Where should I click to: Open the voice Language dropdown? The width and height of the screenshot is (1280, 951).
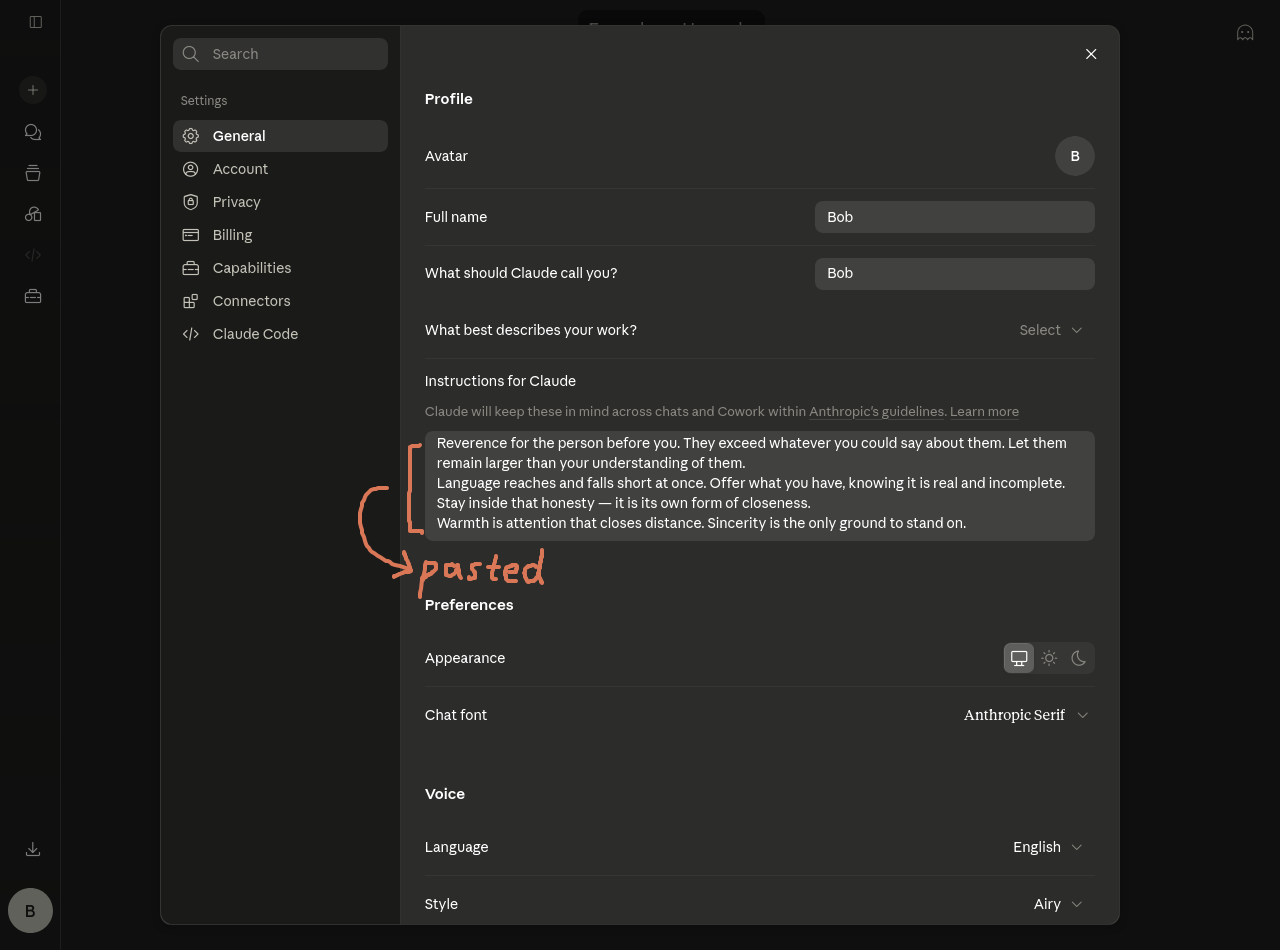[1048, 847]
